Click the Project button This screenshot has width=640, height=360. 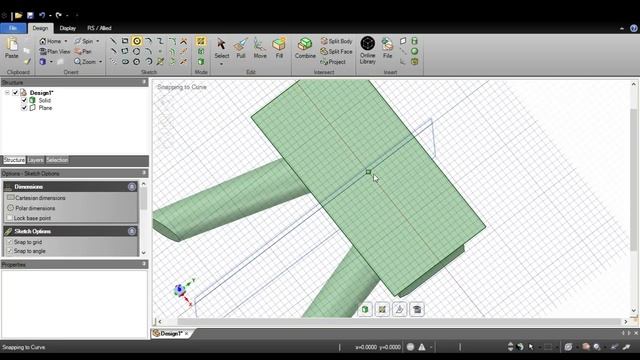(x=333, y=62)
